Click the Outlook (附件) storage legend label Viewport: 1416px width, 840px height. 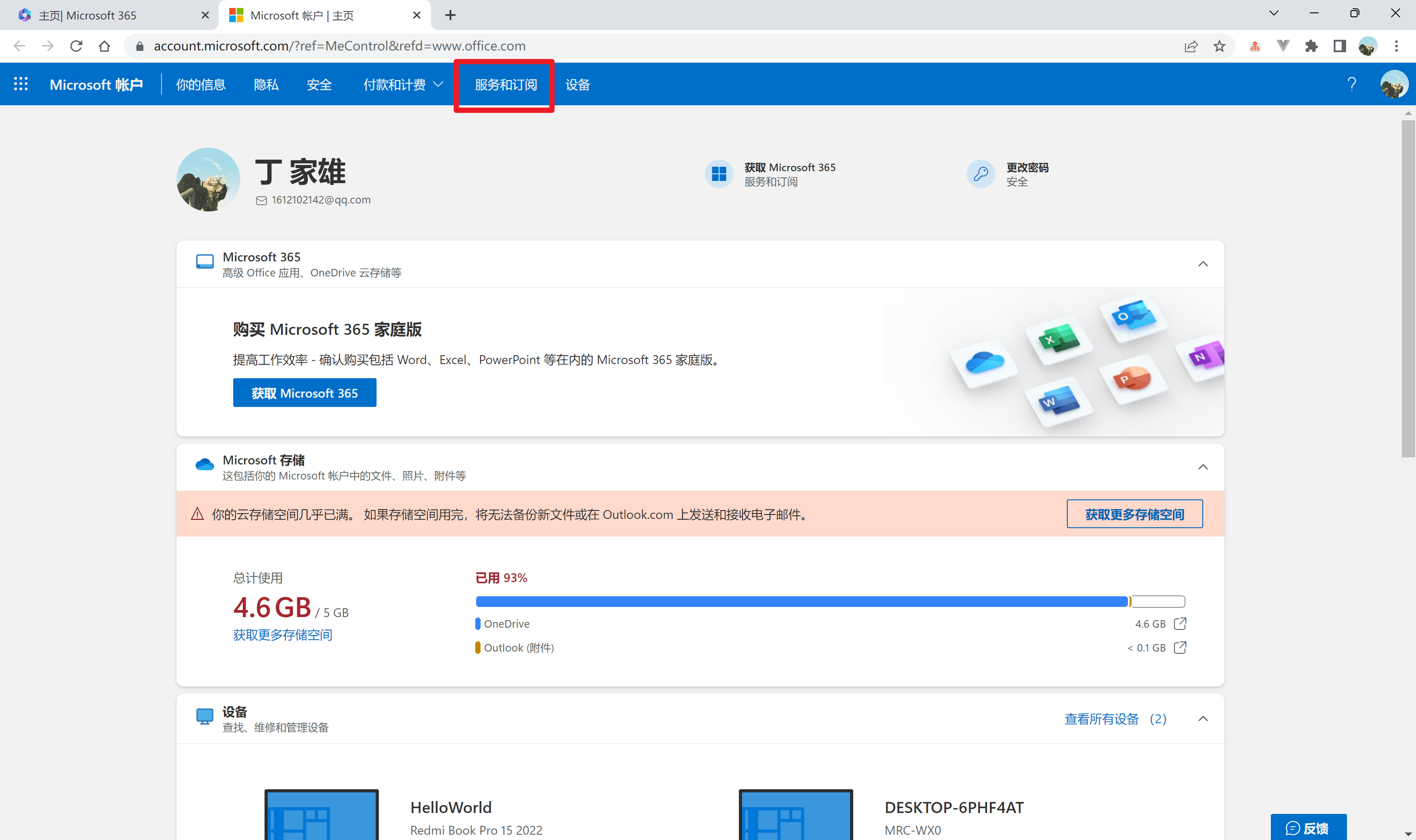pos(519,647)
